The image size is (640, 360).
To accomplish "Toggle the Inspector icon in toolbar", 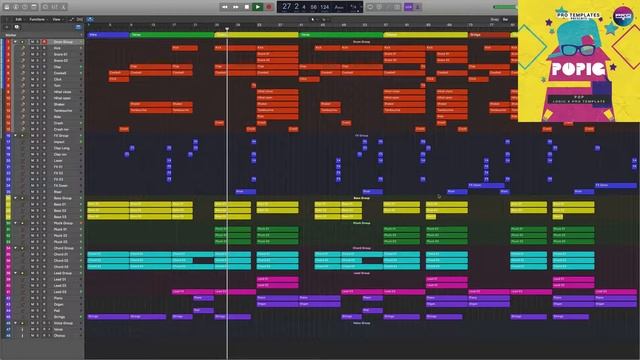I will tap(16, 7).
